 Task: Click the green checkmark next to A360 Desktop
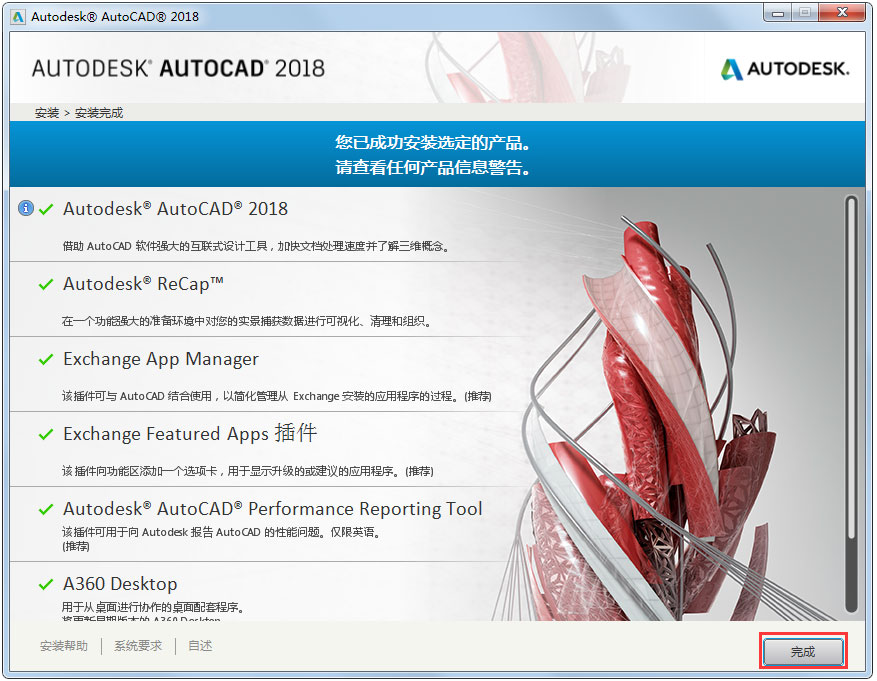[x=44, y=583]
